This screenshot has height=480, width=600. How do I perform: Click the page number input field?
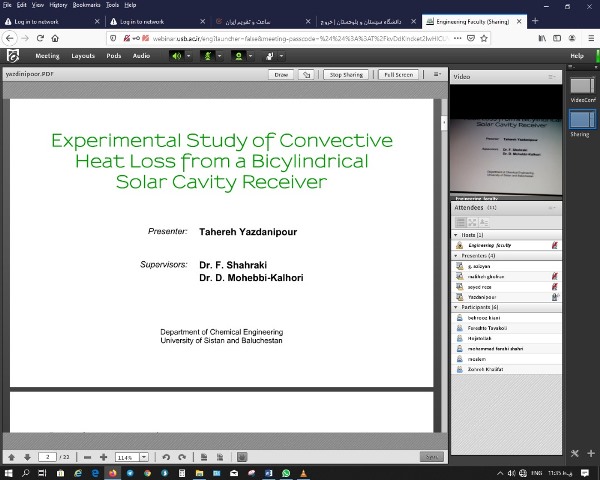(47, 457)
